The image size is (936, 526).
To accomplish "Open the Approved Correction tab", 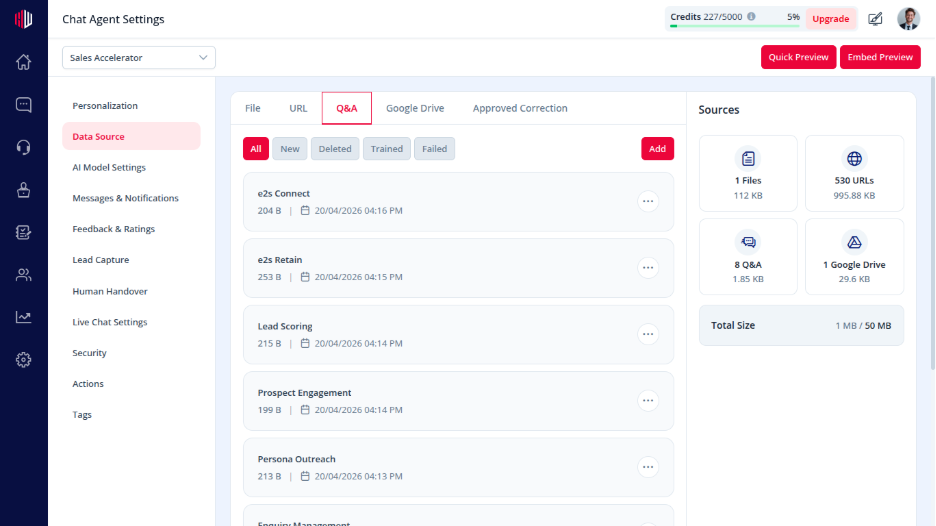I will pos(520,108).
